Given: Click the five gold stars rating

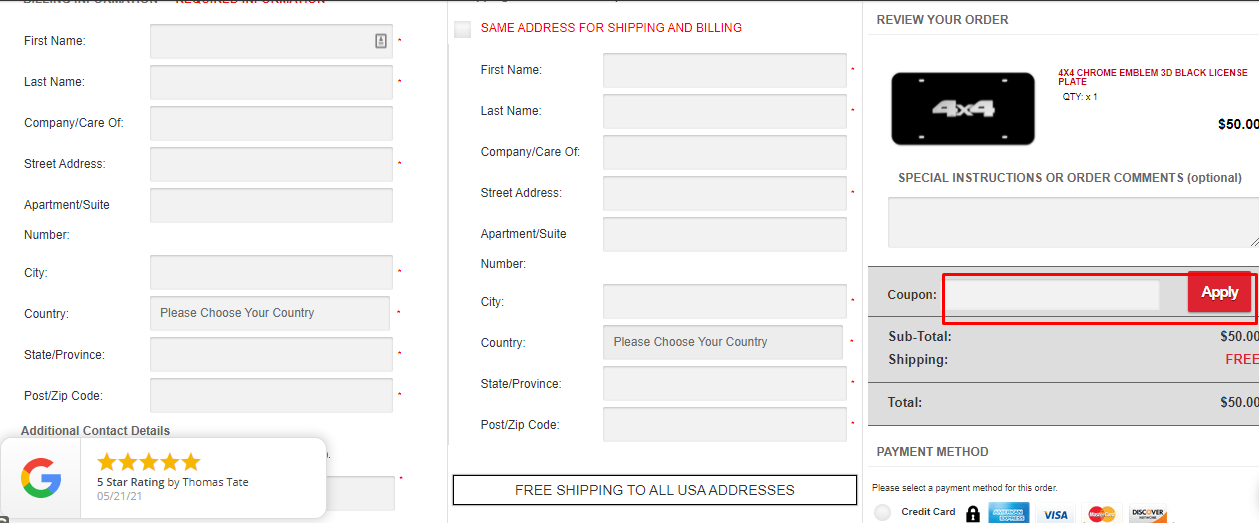Looking at the screenshot, I should click(x=149, y=461).
